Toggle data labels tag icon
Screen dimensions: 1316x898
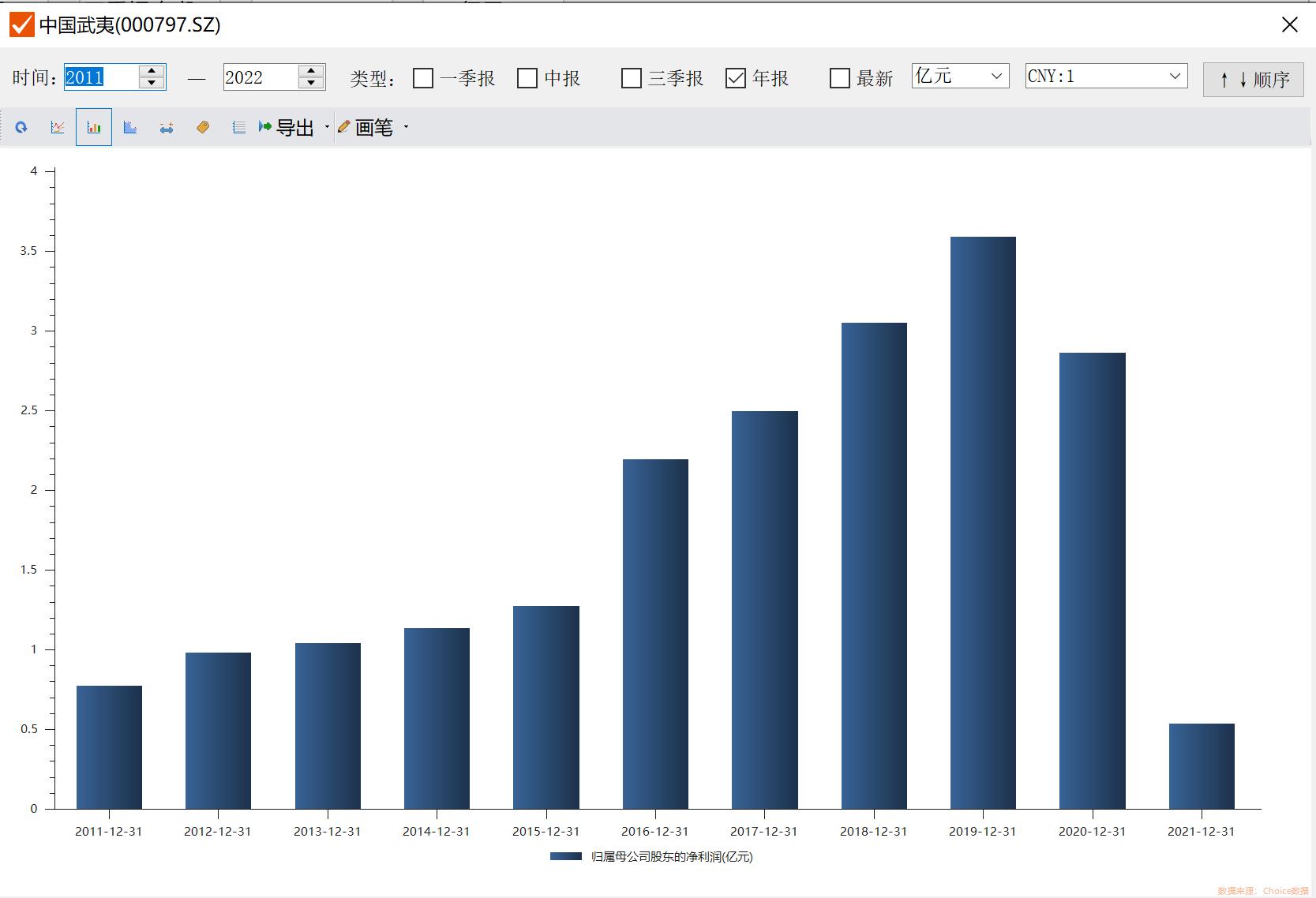[203, 127]
